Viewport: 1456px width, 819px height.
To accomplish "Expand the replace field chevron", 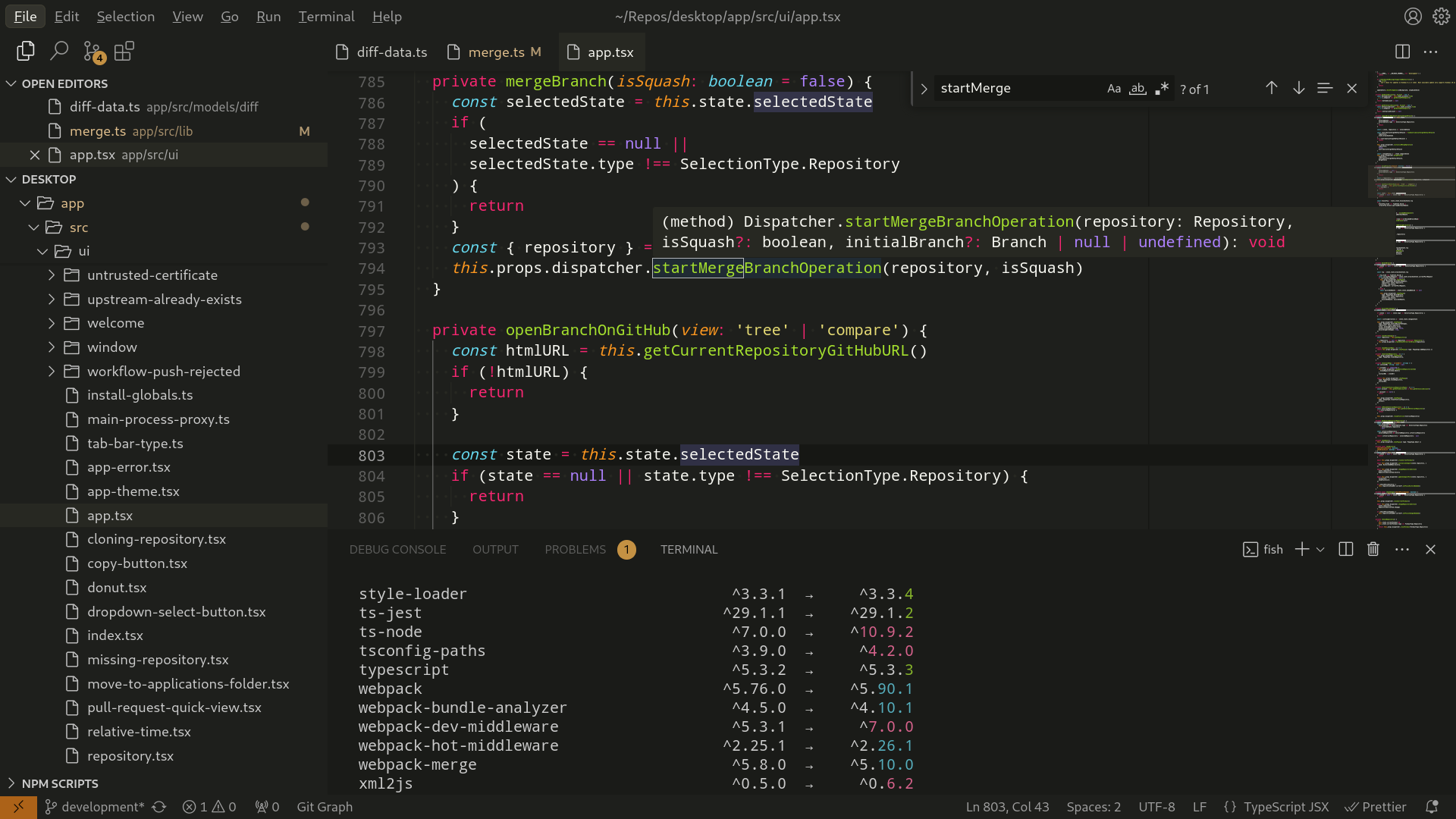I will (924, 89).
